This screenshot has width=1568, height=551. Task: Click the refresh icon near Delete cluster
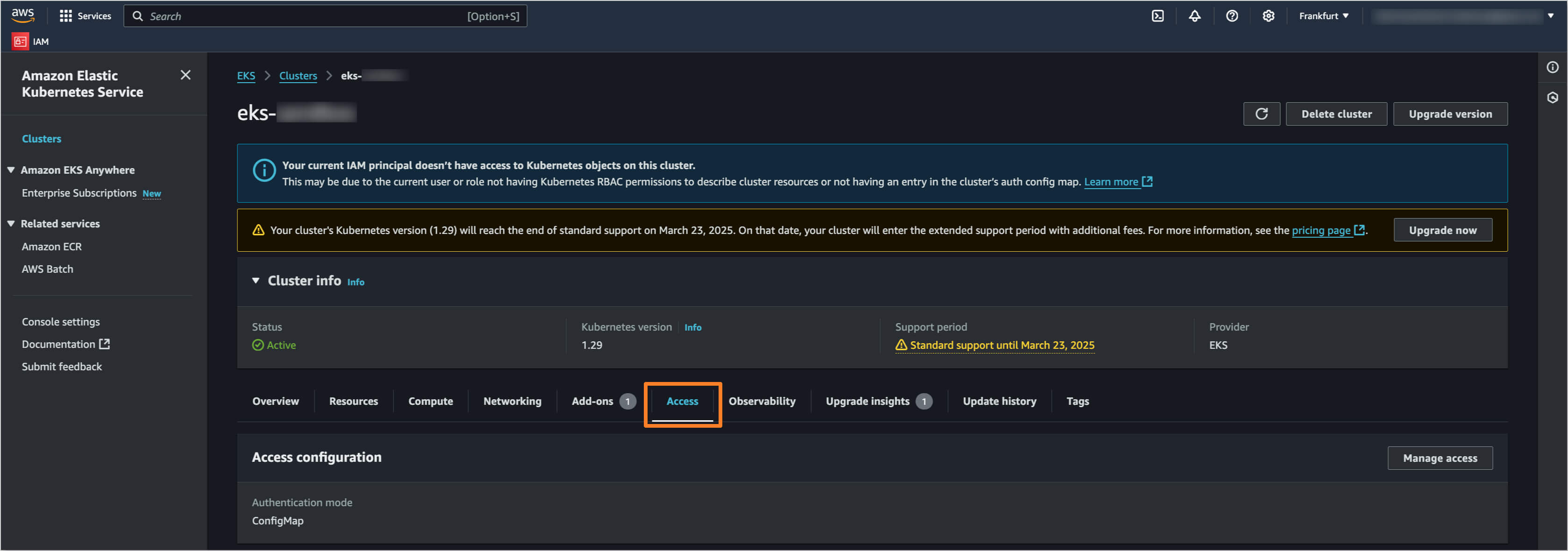point(1262,114)
